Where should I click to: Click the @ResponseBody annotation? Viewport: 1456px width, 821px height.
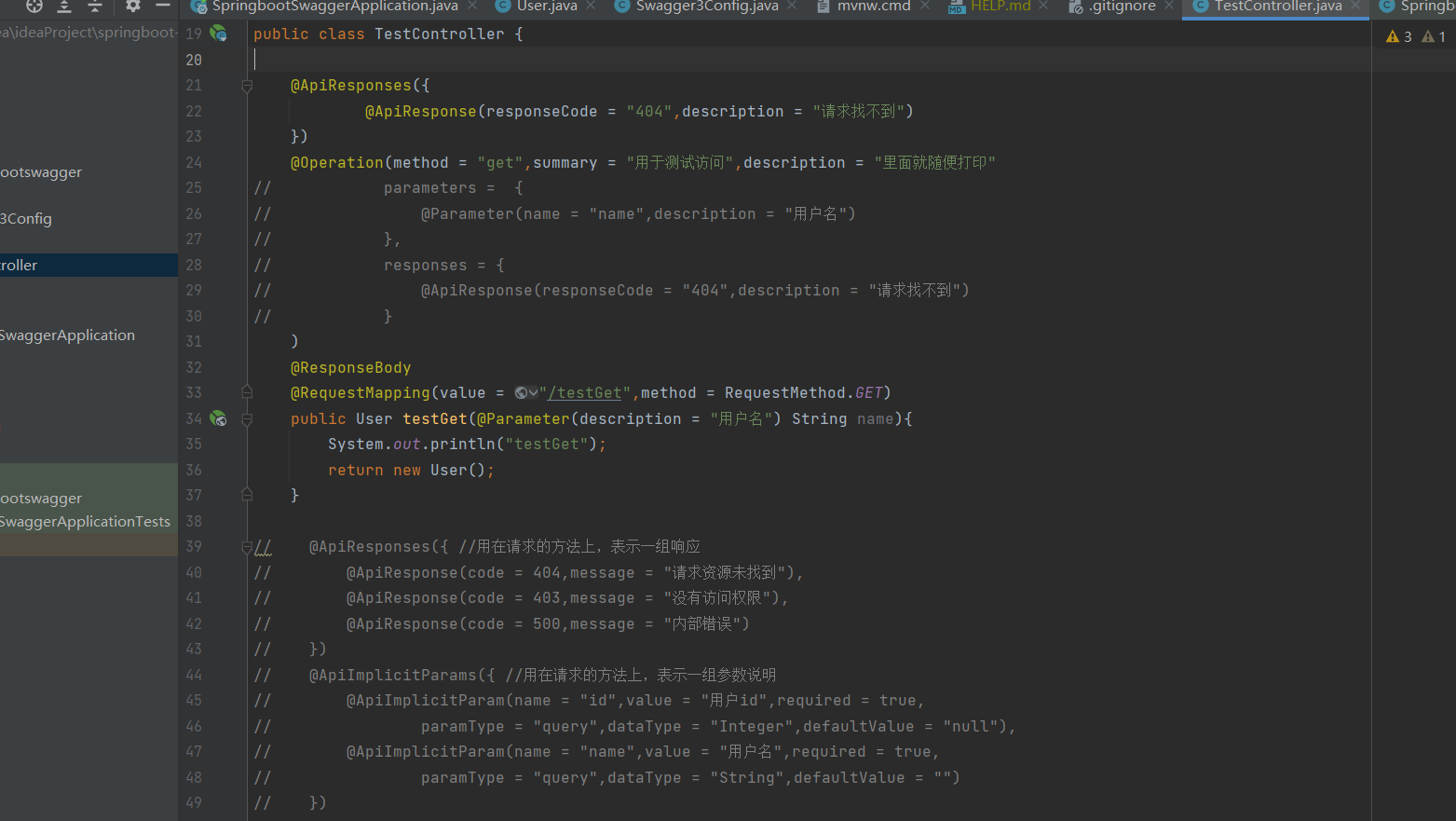351,367
